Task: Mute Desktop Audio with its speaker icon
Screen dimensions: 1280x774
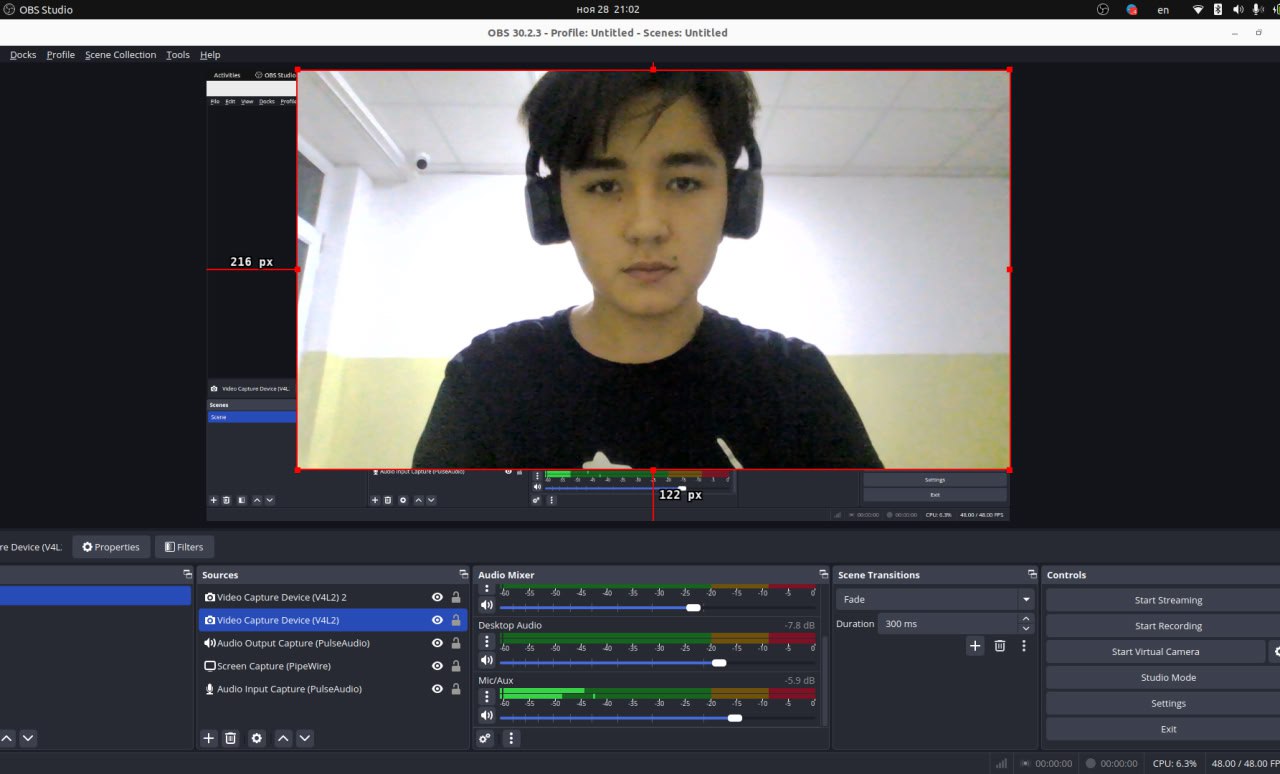Action: tap(487, 660)
